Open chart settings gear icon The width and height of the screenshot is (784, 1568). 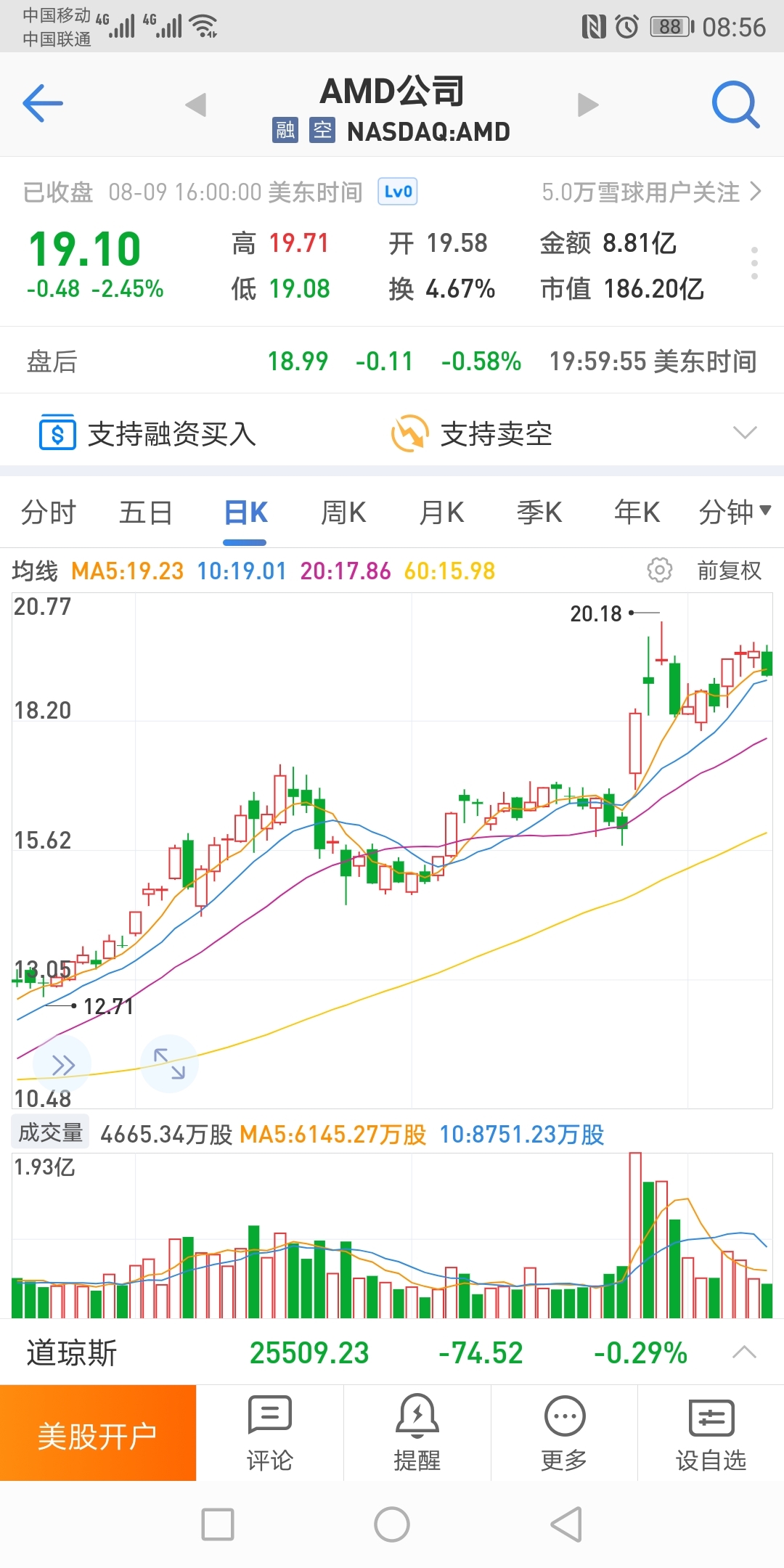tap(659, 571)
